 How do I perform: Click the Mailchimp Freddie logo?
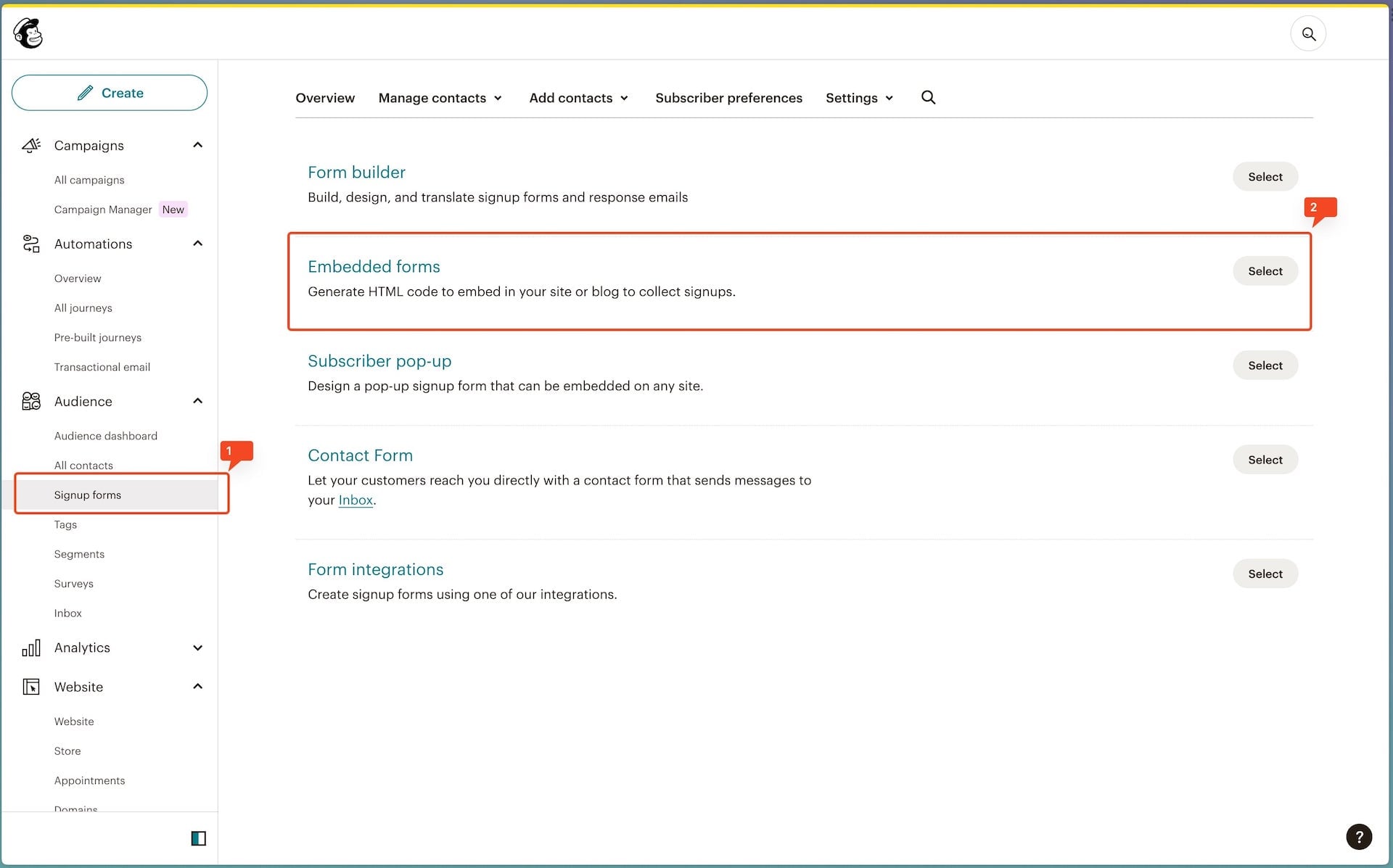pyautogui.click(x=28, y=33)
